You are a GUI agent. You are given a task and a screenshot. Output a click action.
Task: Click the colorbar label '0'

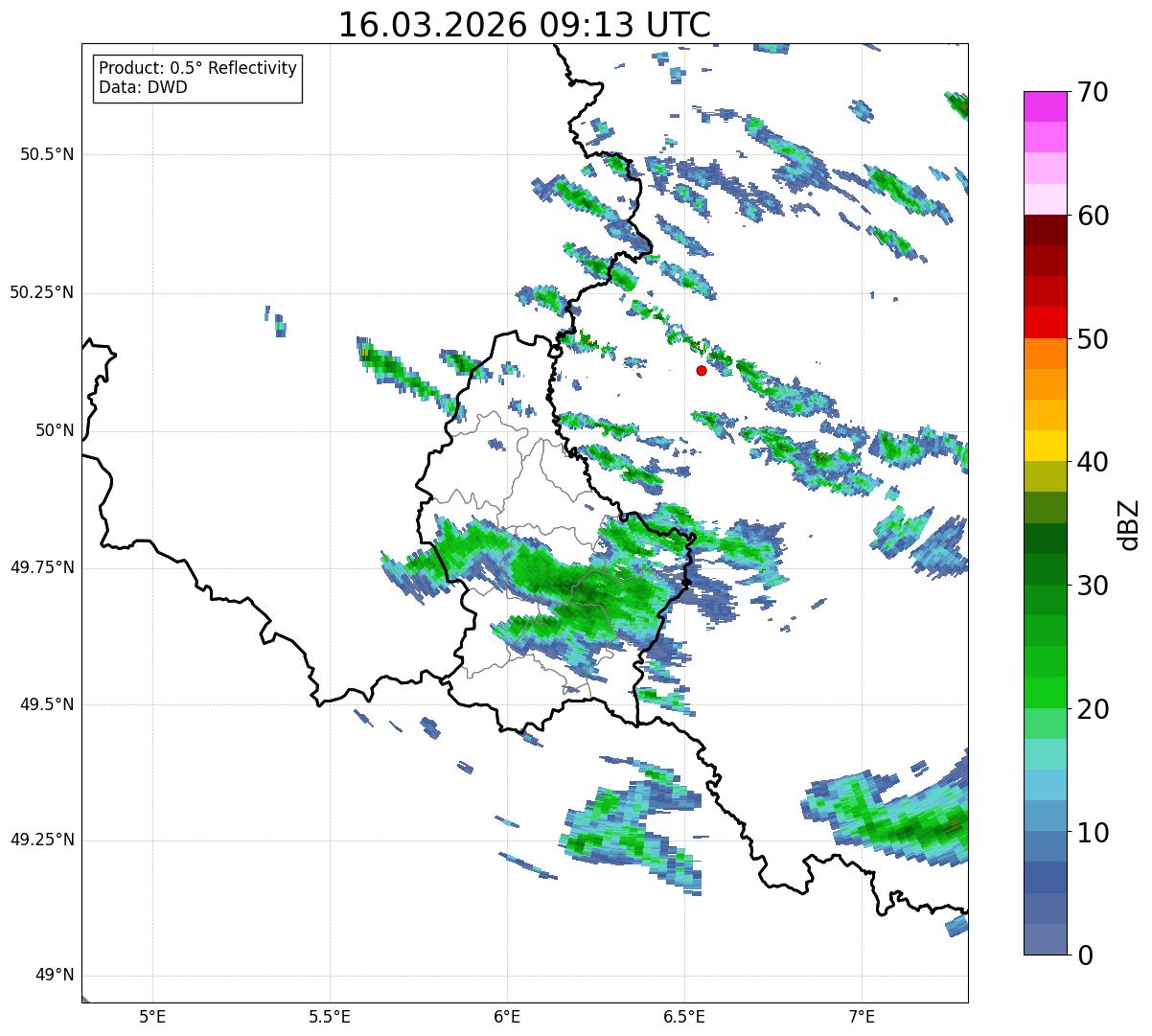1085,955
